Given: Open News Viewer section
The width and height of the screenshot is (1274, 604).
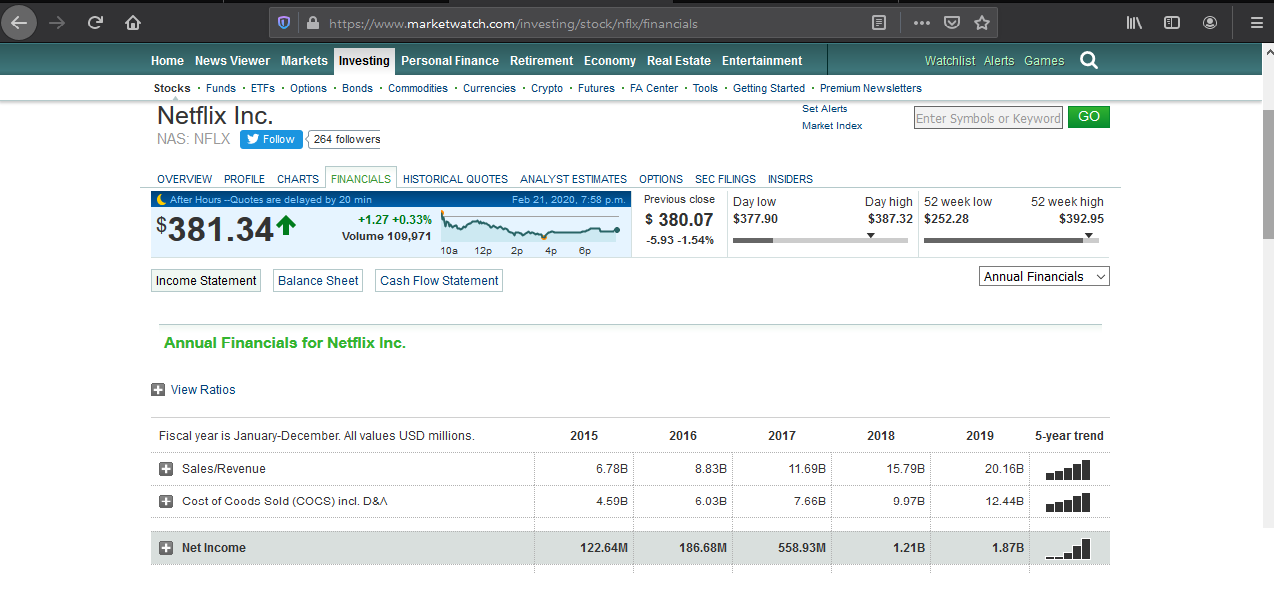Looking at the screenshot, I should (232, 61).
